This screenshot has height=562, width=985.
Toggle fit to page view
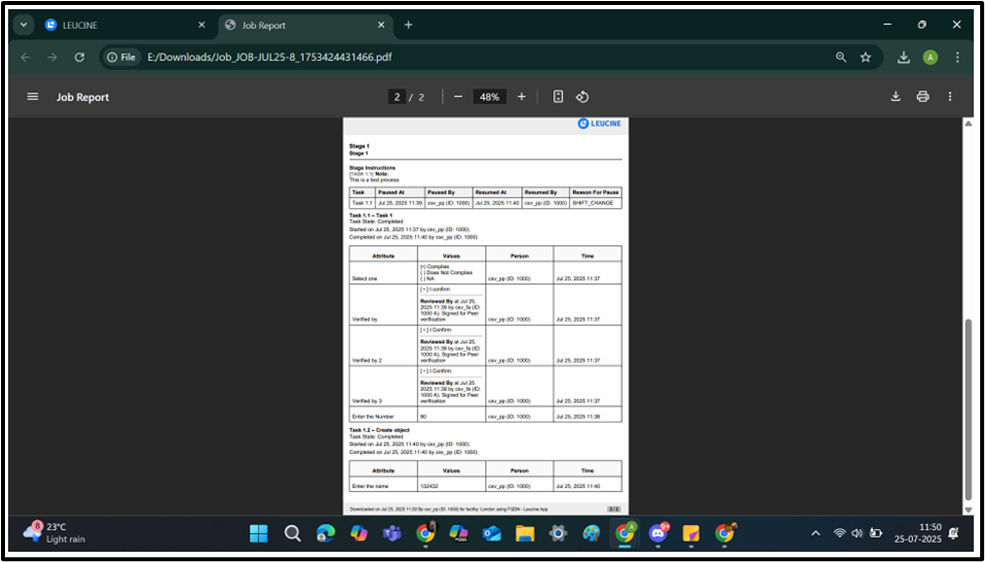tap(558, 97)
